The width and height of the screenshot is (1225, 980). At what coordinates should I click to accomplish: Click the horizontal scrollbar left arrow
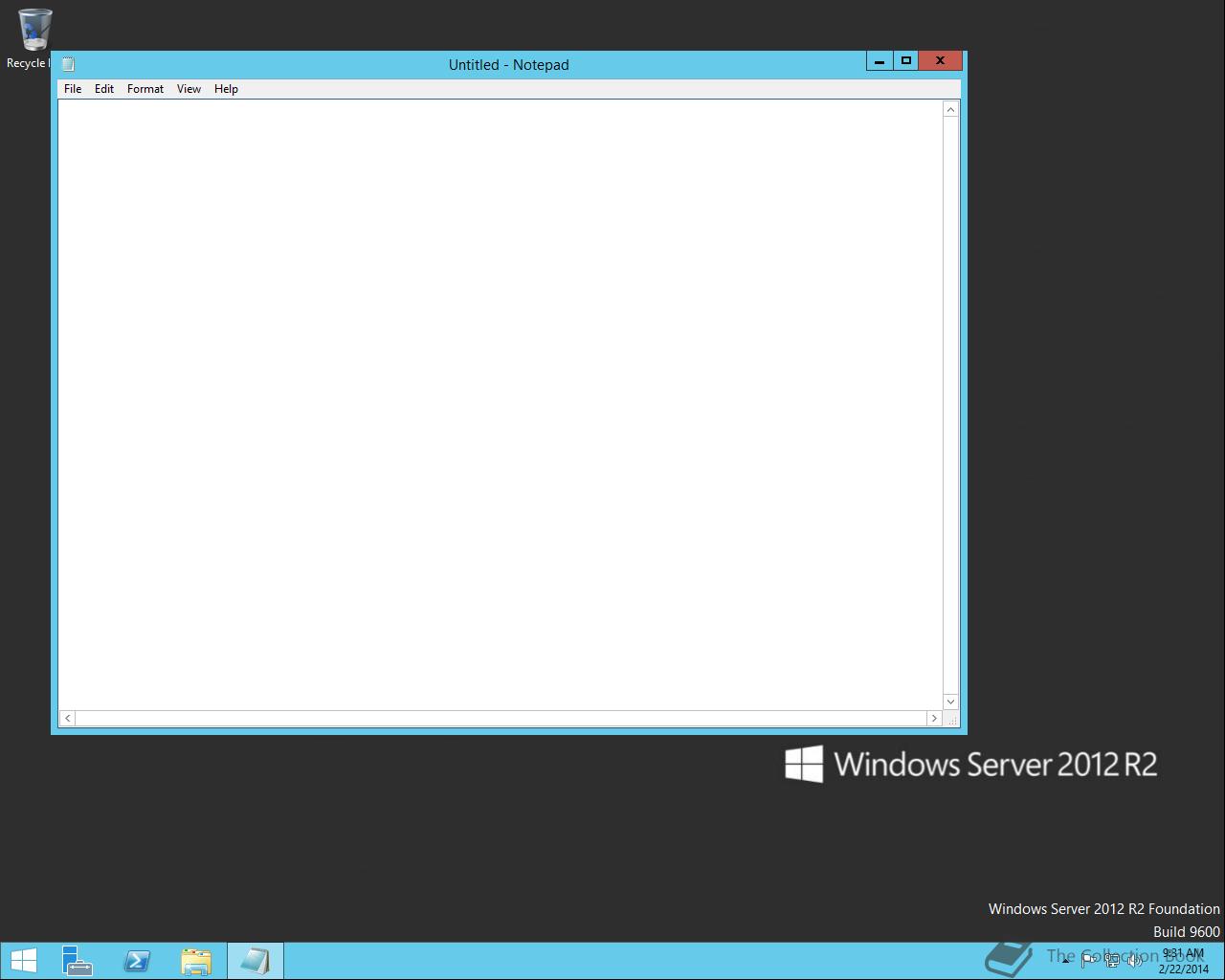point(67,718)
